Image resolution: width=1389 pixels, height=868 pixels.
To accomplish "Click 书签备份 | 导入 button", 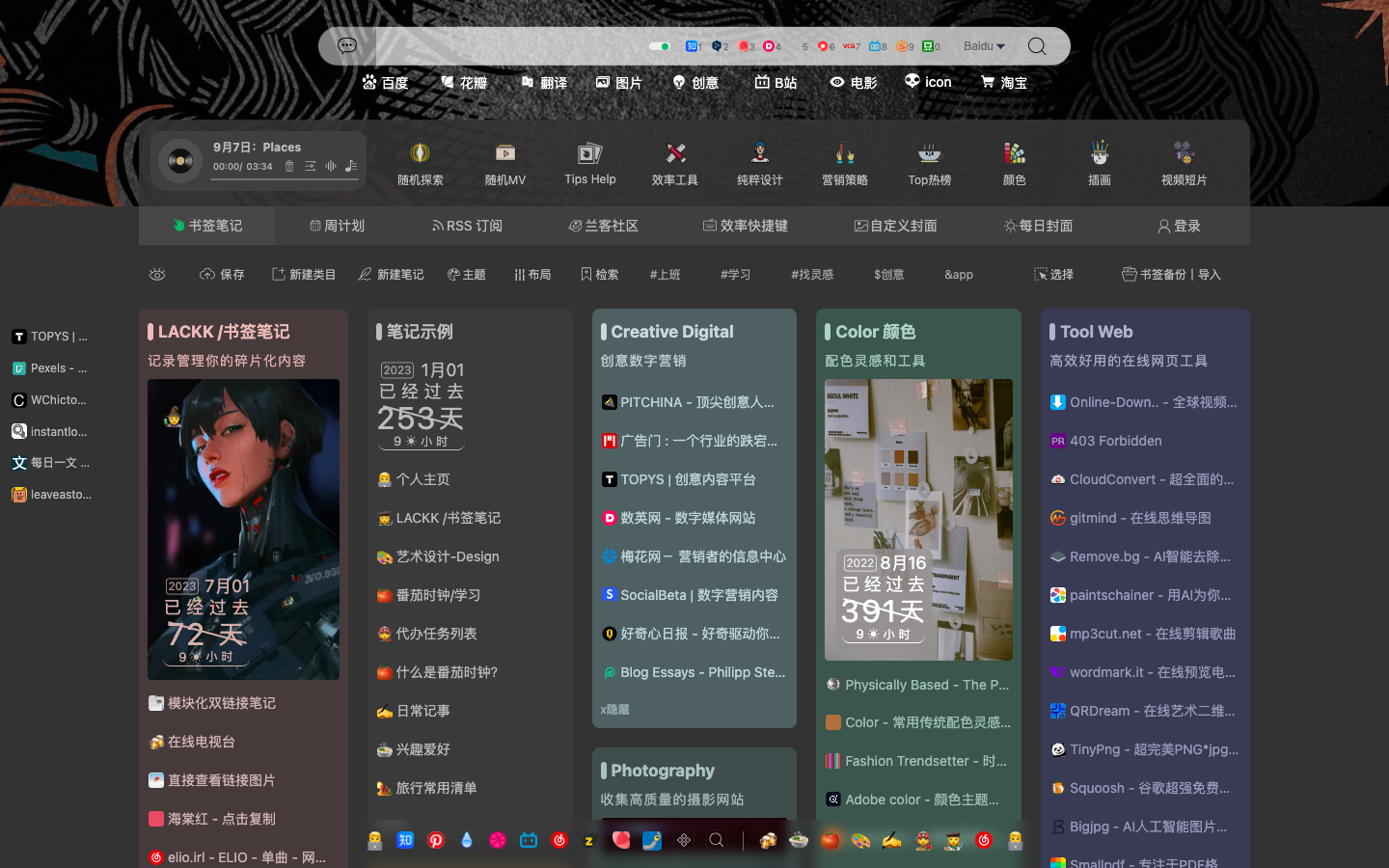I will [1171, 275].
